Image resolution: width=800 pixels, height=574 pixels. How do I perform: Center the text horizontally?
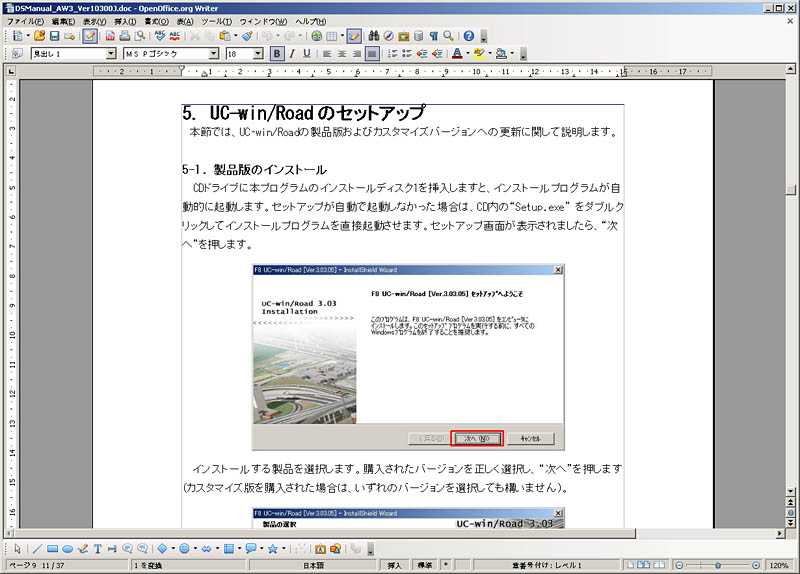click(342, 54)
